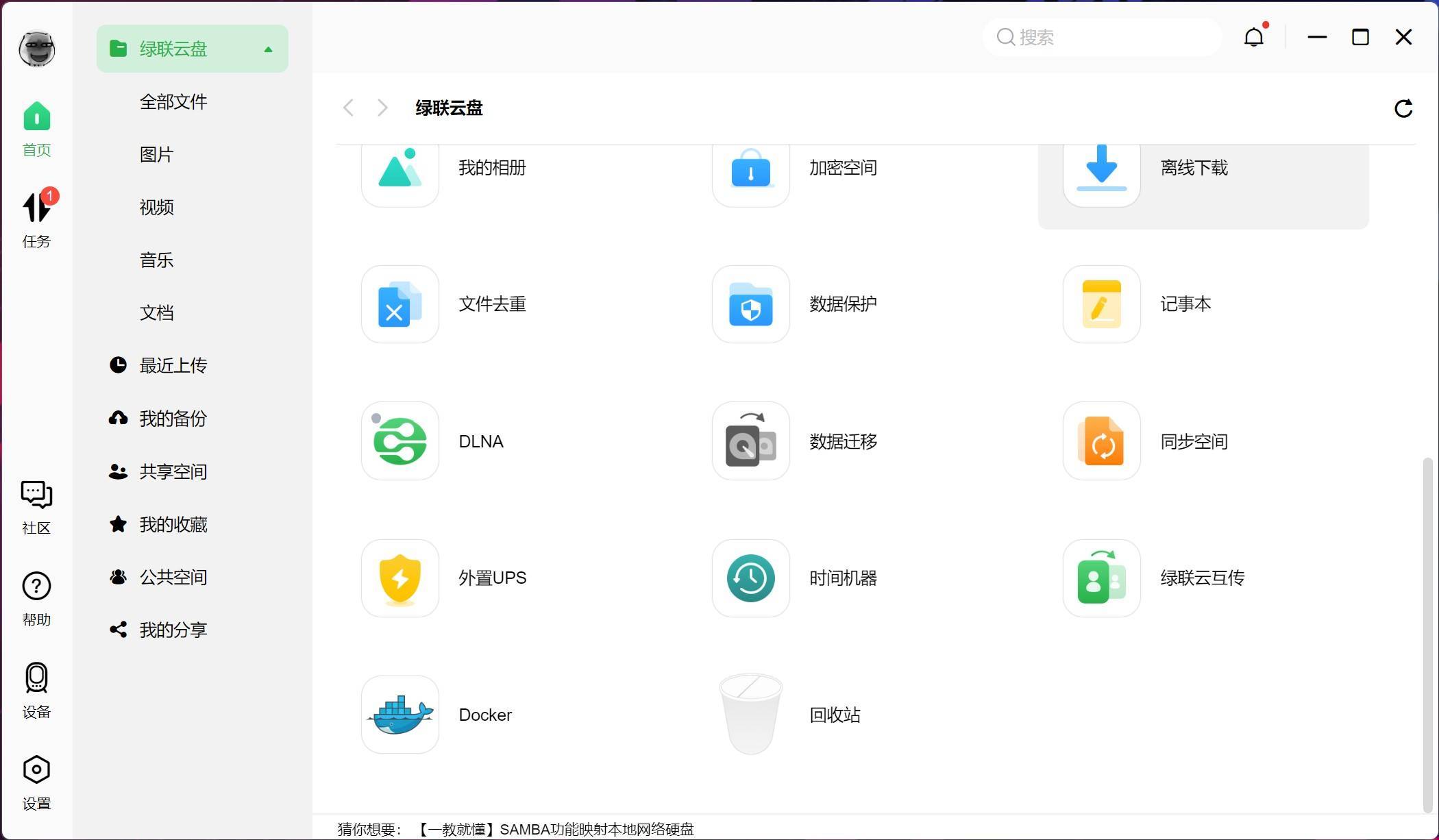Click the 绿联云盘 breadcrumb title
Screen dimensions: 1439x840
click(449, 108)
